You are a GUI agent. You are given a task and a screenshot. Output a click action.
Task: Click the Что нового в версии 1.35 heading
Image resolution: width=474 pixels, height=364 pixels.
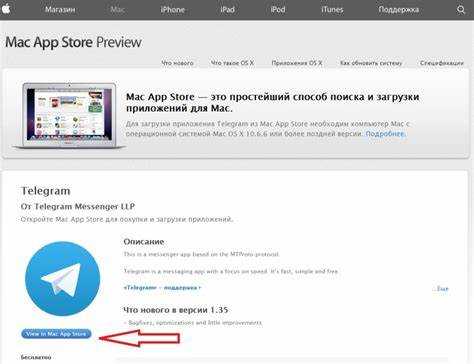click(176, 310)
